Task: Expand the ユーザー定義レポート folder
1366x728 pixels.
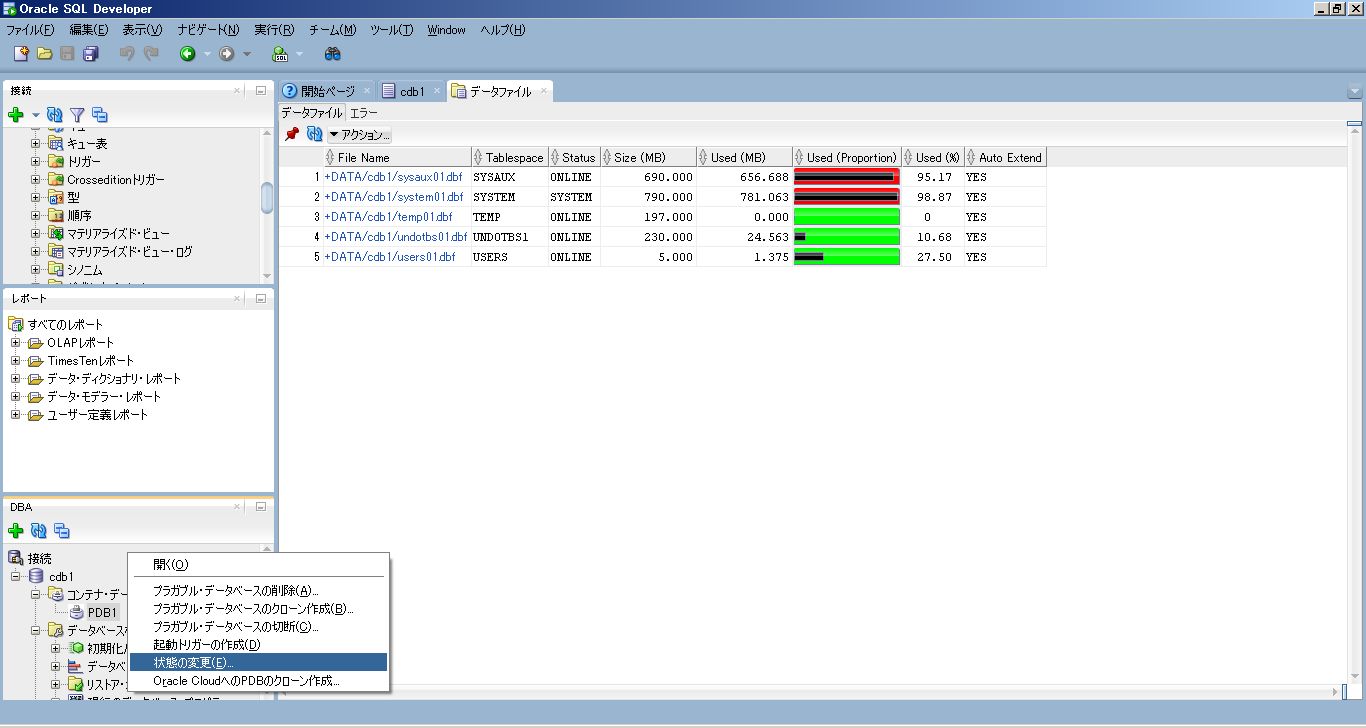Action: 16,414
